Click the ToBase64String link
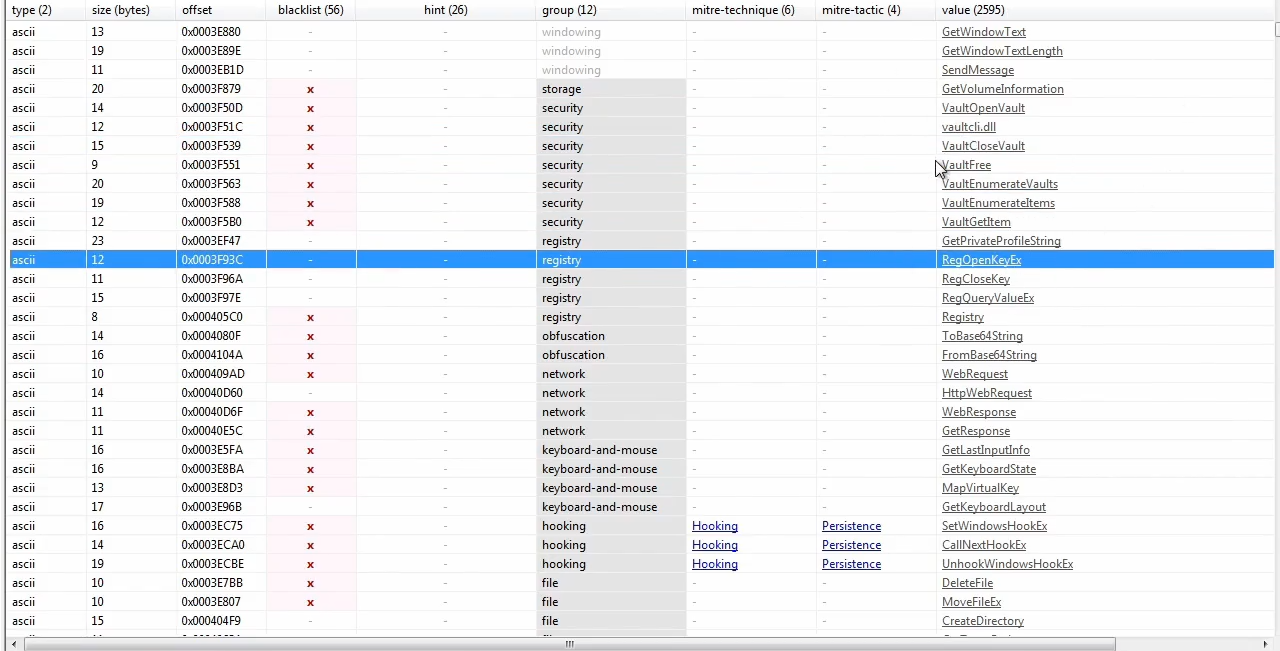Image resolution: width=1280 pixels, height=651 pixels. pos(982,336)
